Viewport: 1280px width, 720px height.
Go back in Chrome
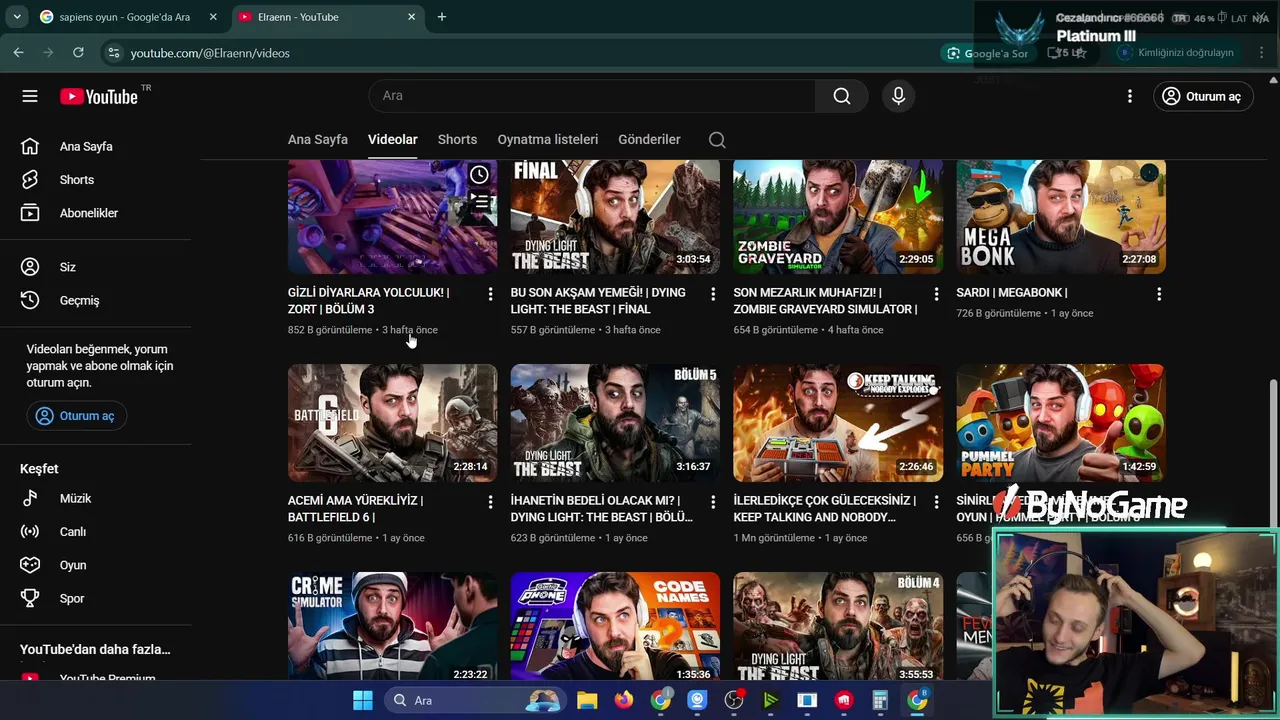pyautogui.click(x=19, y=52)
